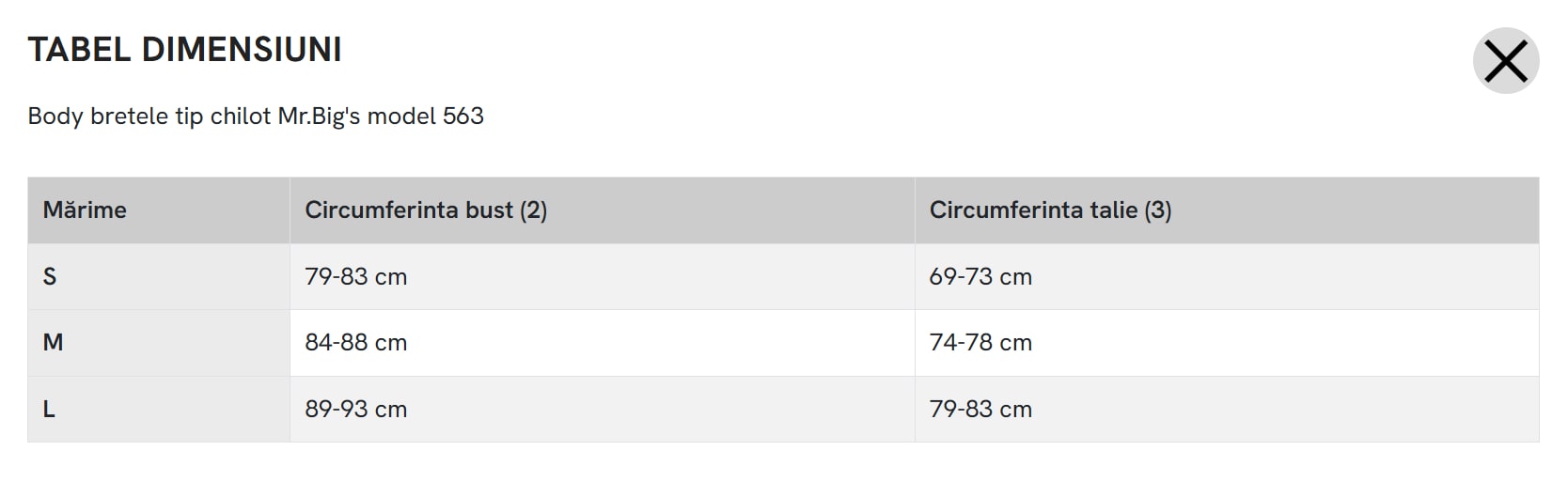Select the Circumferinta talie (3) header
Image resolution: width=1568 pixels, height=497 pixels.
click(1050, 210)
